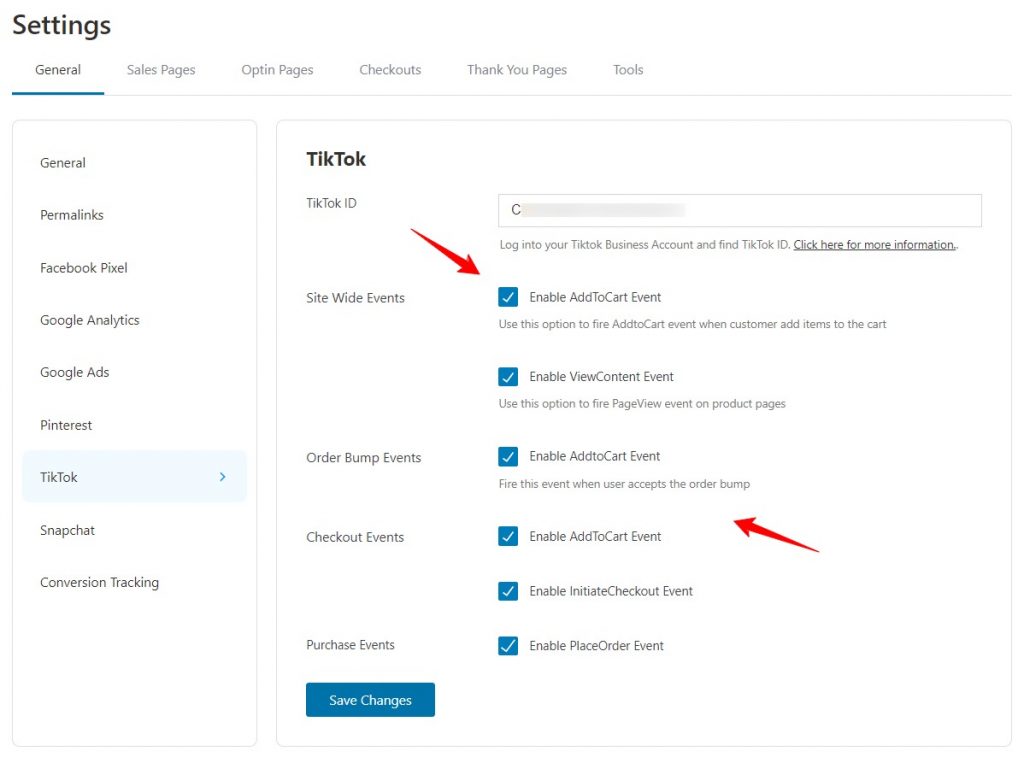1024x757 pixels.
Task: Click the Site Wide Events label
Action: [x=355, y=298]
